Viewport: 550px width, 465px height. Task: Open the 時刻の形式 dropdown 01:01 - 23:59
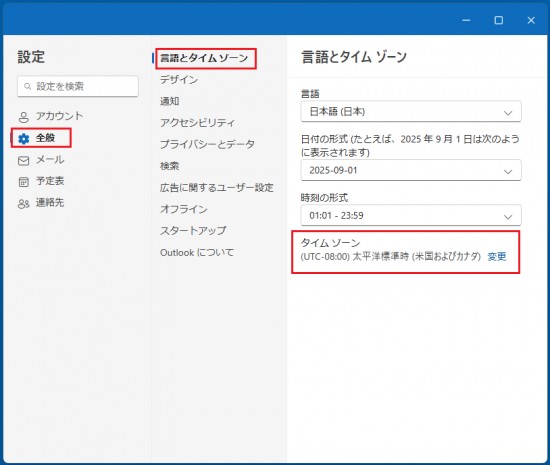(411, 215)
